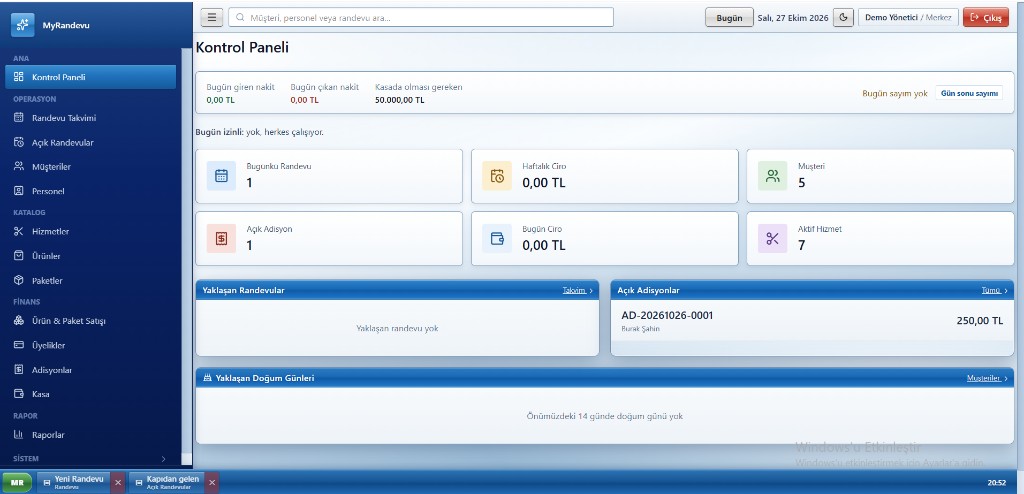Click the date Salı, 27 Ekim 2026

coord(793,18)
